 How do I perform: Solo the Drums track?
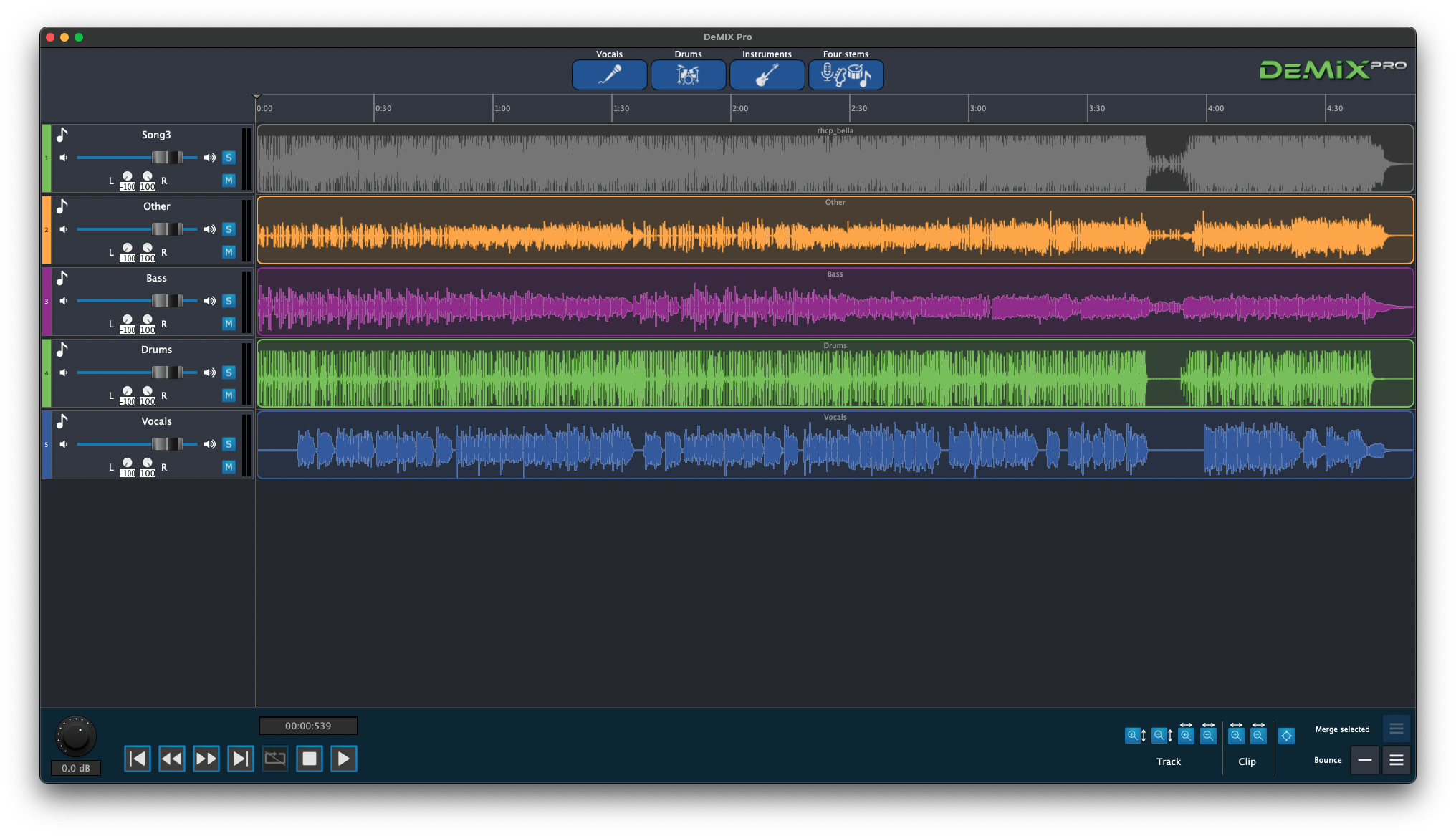click(229, 373)
